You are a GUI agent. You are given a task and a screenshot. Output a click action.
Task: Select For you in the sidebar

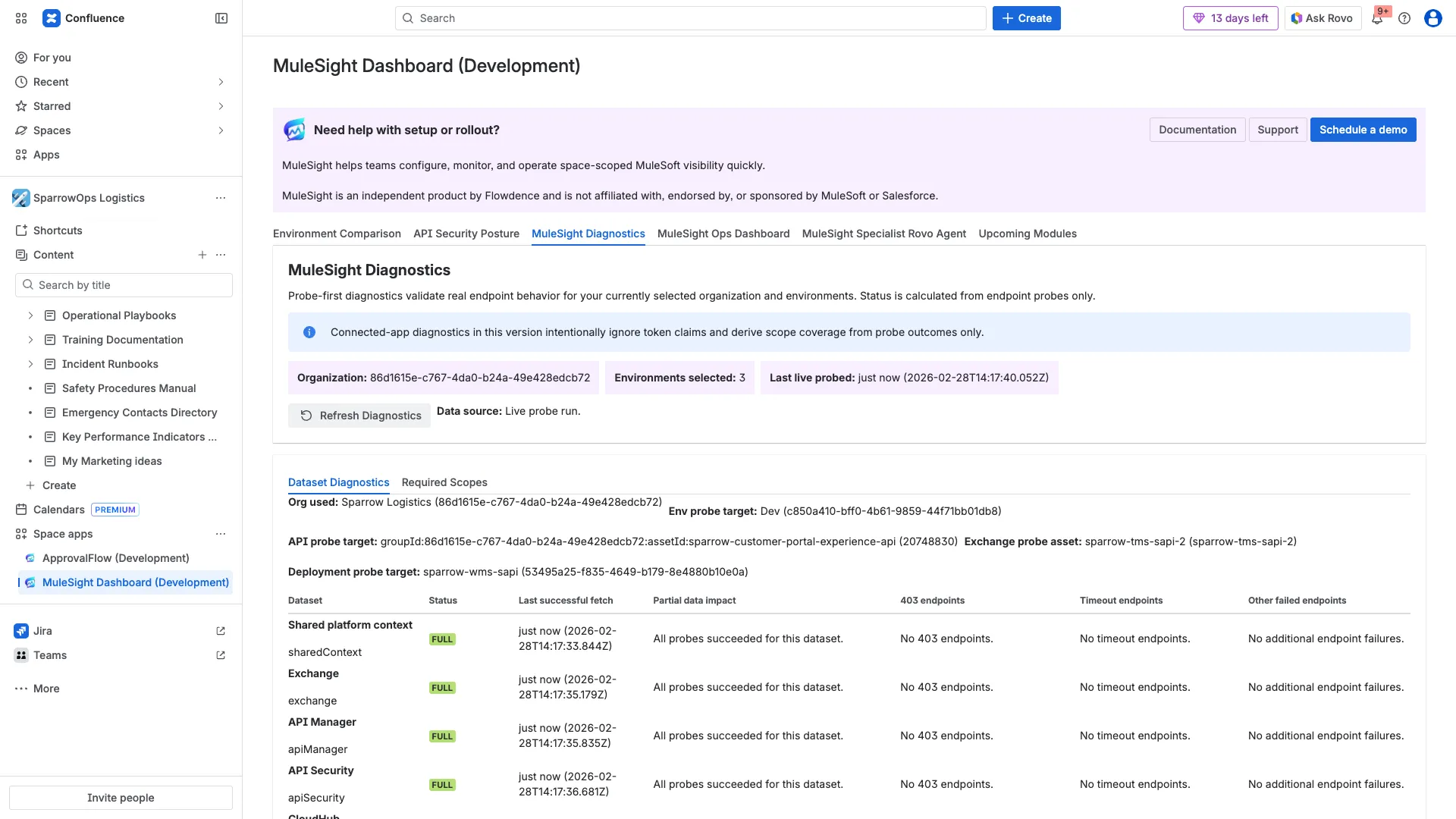[x=52, y=57]
